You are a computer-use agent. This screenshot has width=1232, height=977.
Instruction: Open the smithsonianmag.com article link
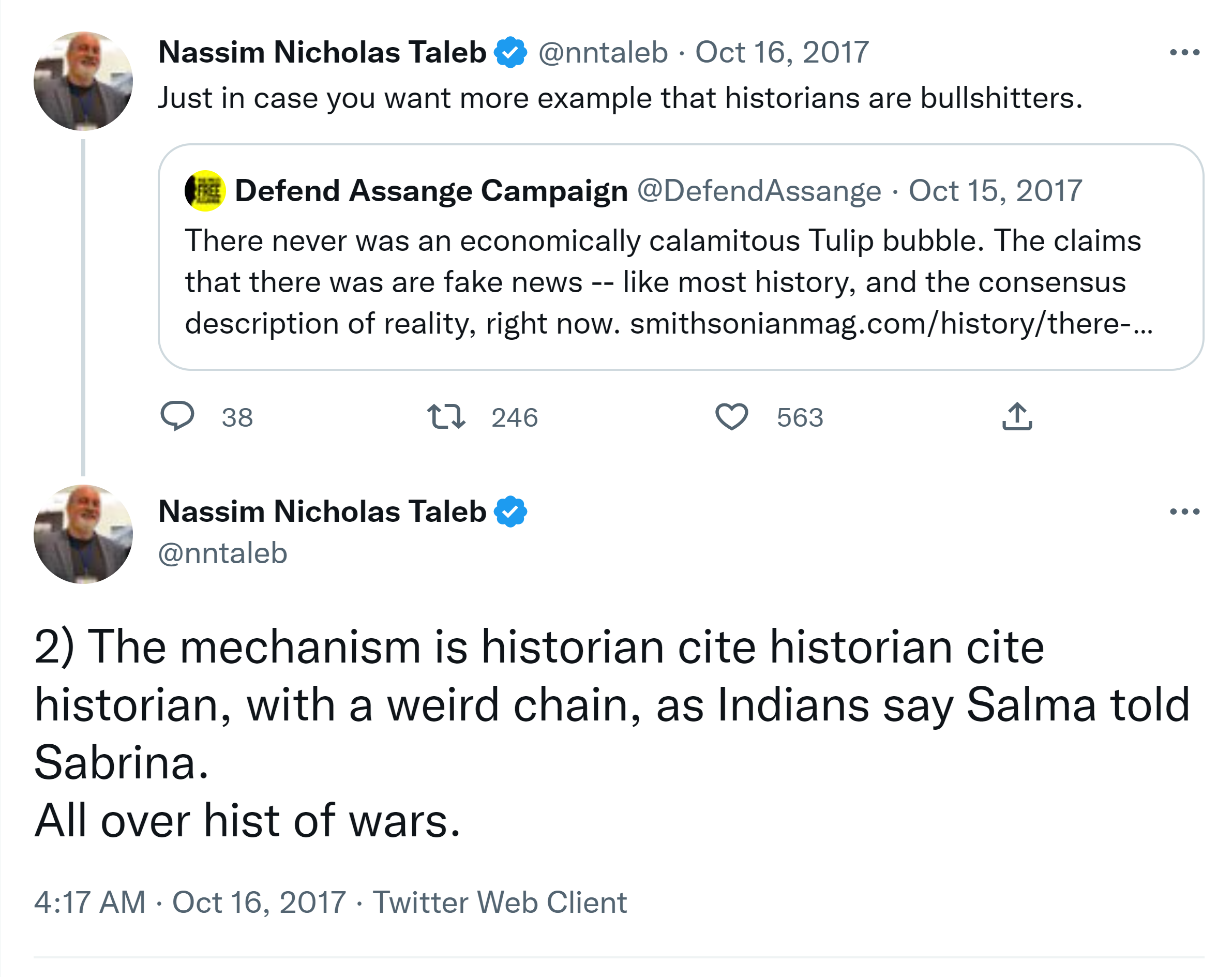click(892, 324)
